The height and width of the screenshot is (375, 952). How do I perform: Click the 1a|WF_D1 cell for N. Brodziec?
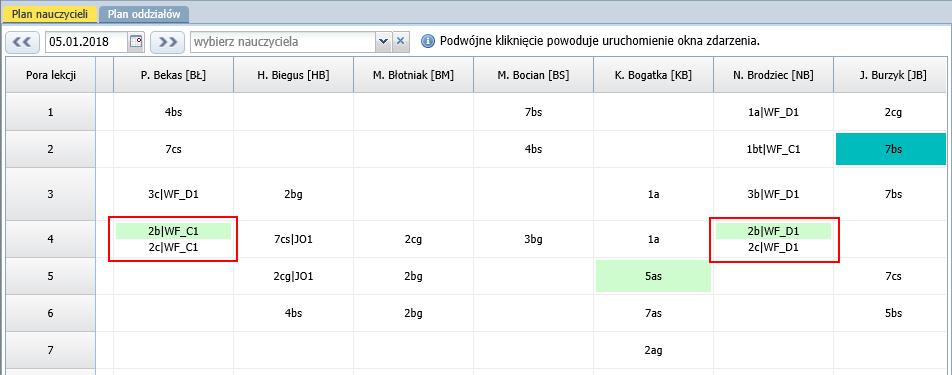point(774,112)
